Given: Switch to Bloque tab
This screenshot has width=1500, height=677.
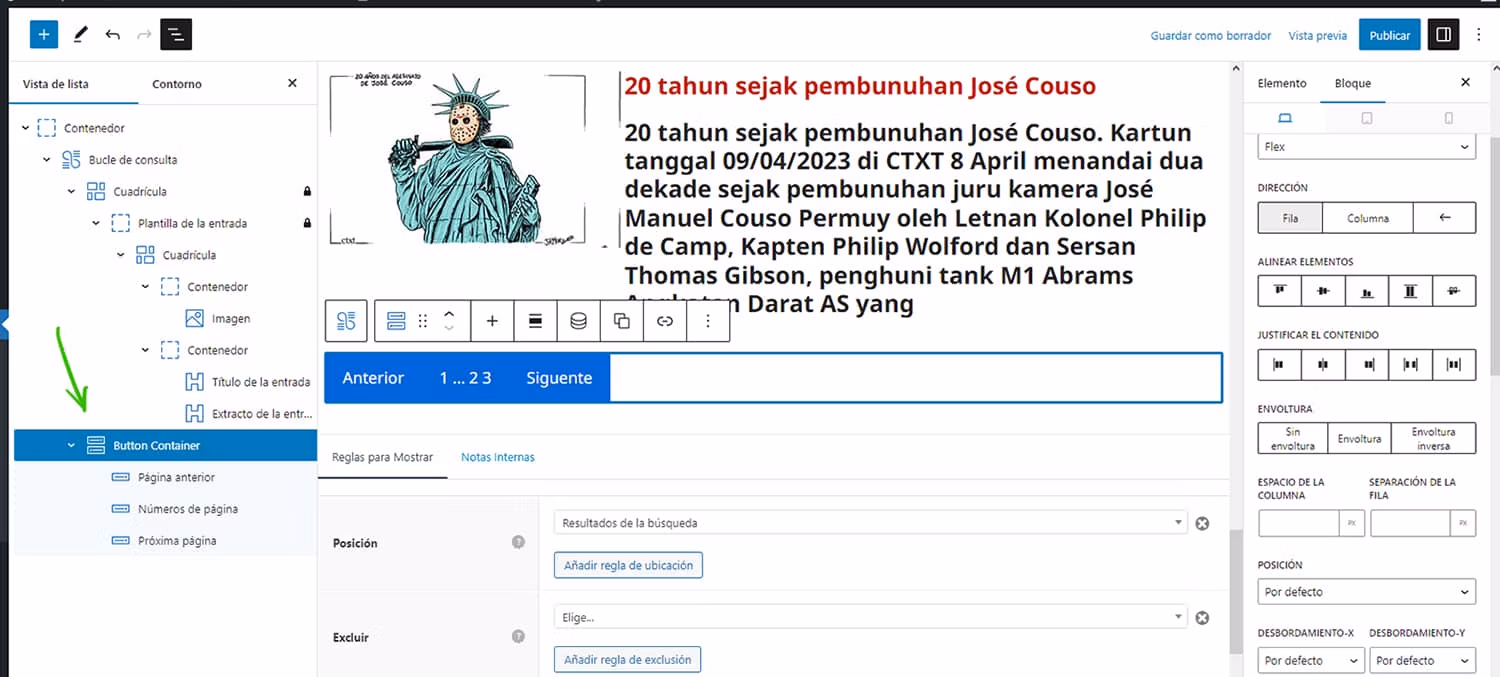Looking at the screenshot, I should pyautogui.click(x=1353, y=83).
